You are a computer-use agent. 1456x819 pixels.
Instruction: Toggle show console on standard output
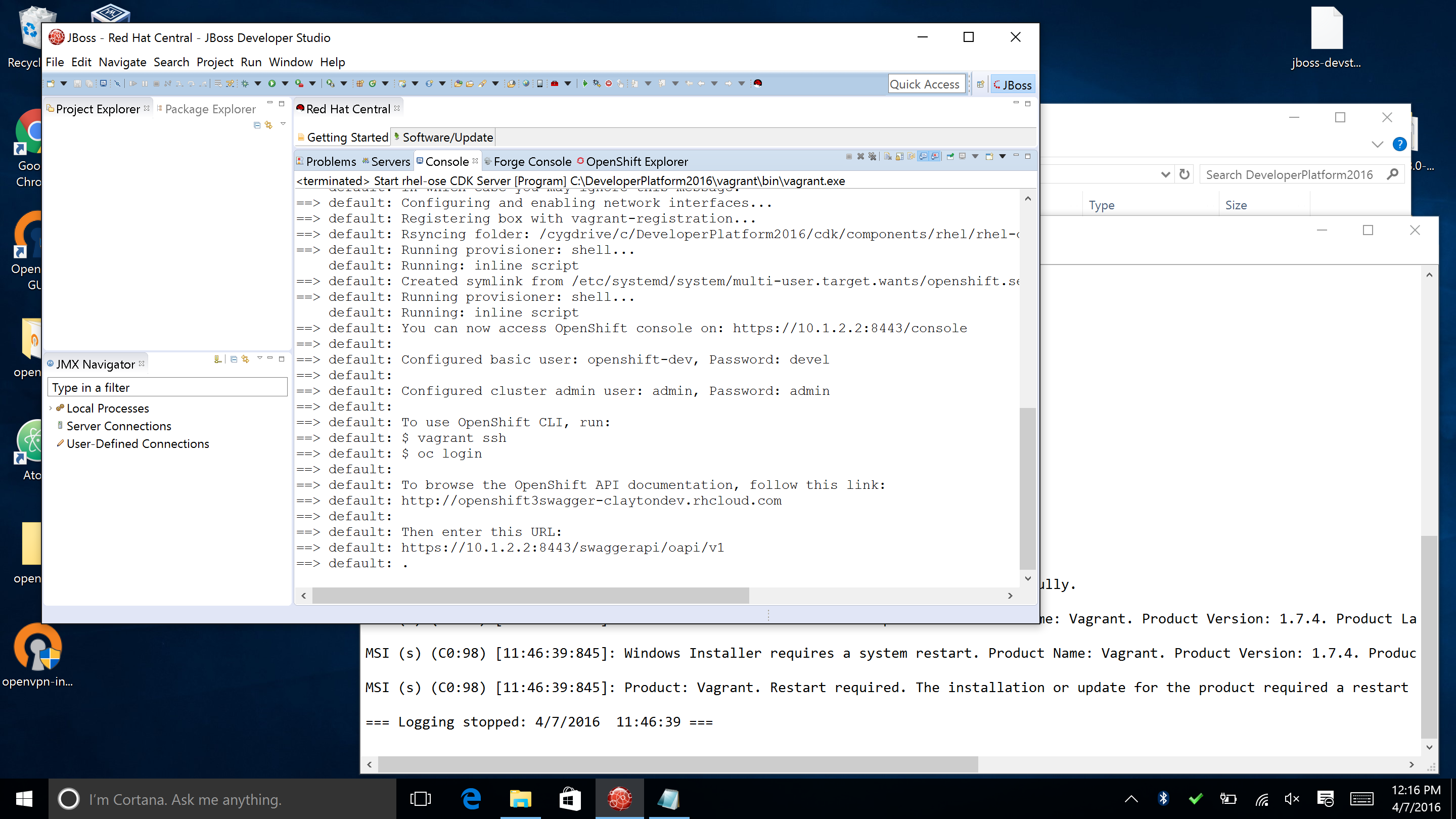pos(924,157)
